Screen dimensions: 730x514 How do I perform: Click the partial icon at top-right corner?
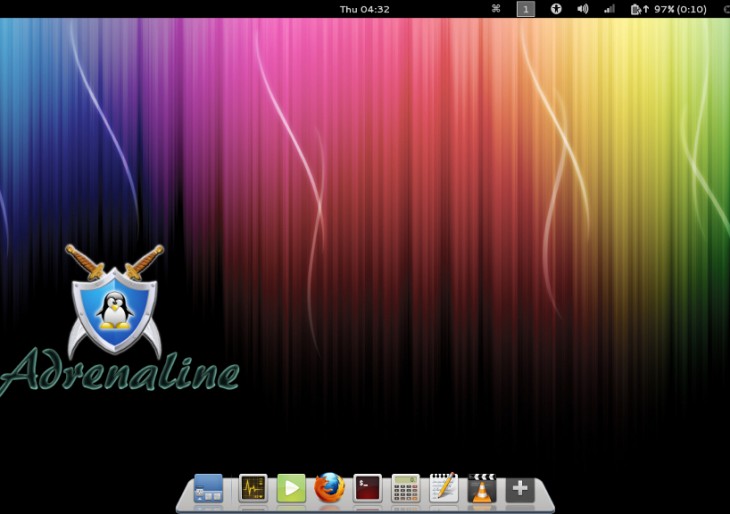pyautogui.click(x=725, y=9)
